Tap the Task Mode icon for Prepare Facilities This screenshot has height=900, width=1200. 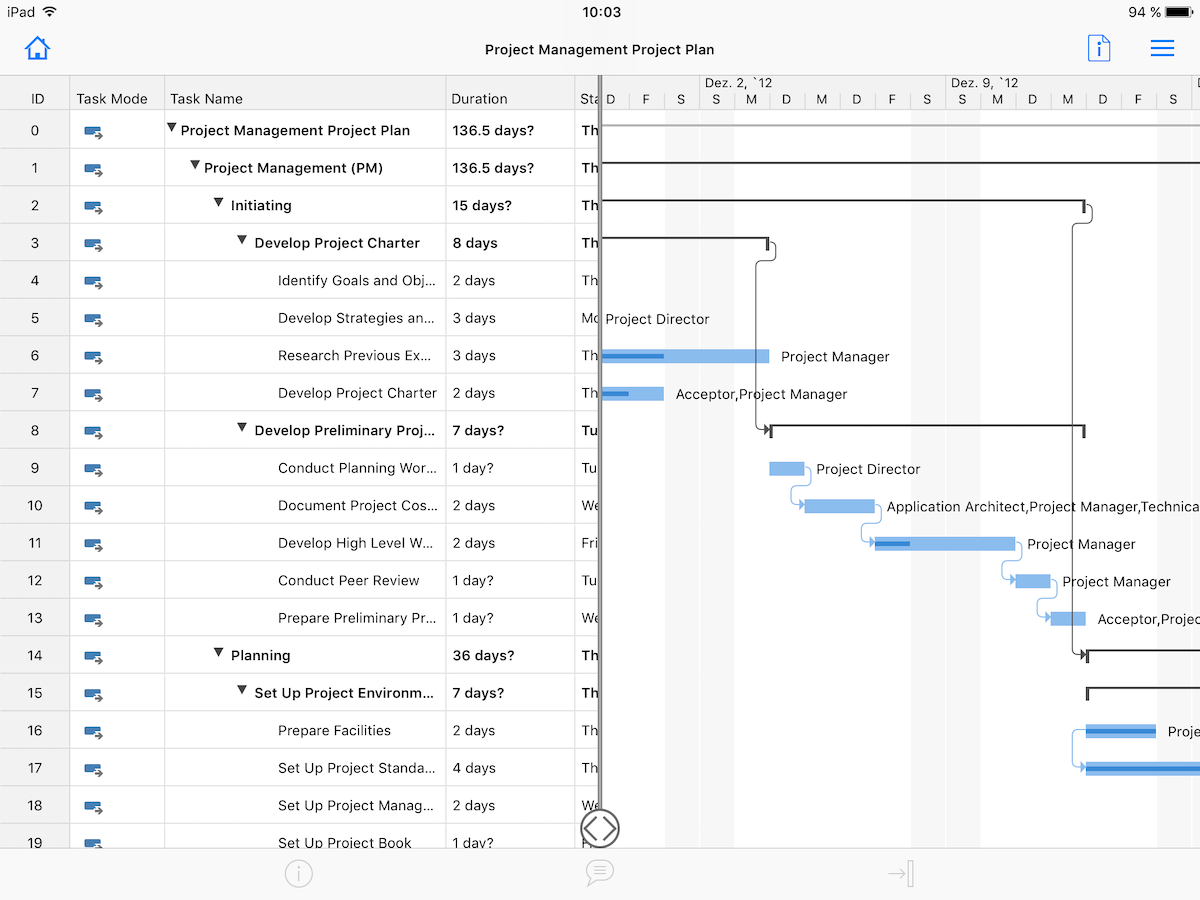click(94, 730)
